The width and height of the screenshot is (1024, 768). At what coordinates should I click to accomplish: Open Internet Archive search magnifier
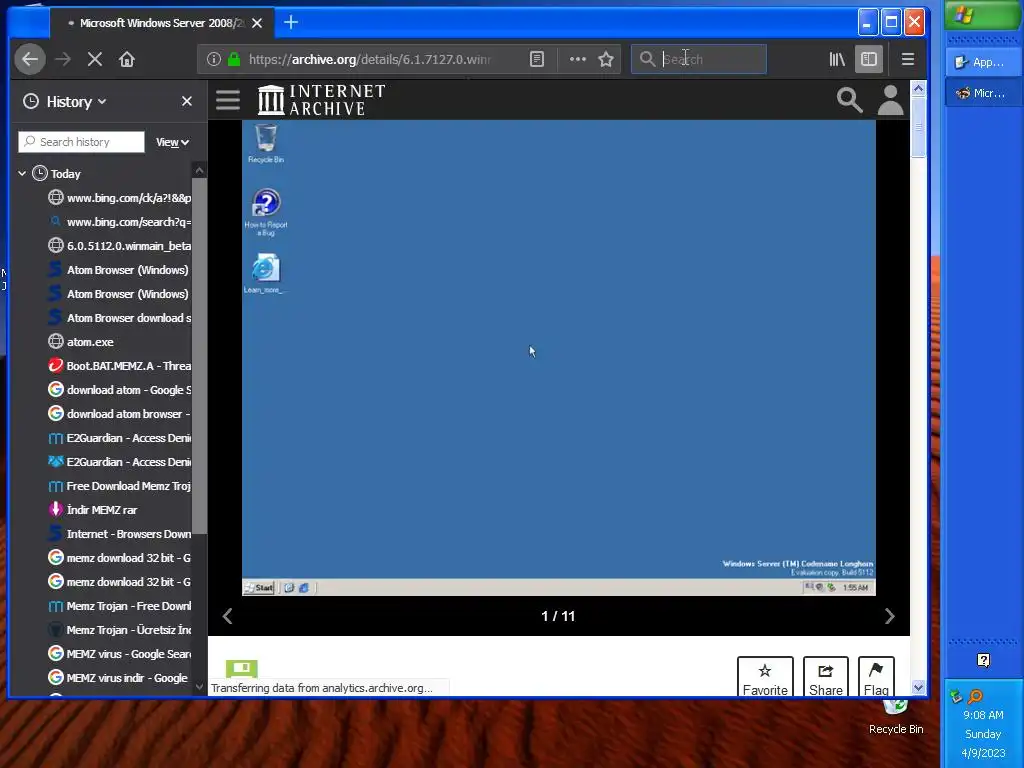click(849, 100)
